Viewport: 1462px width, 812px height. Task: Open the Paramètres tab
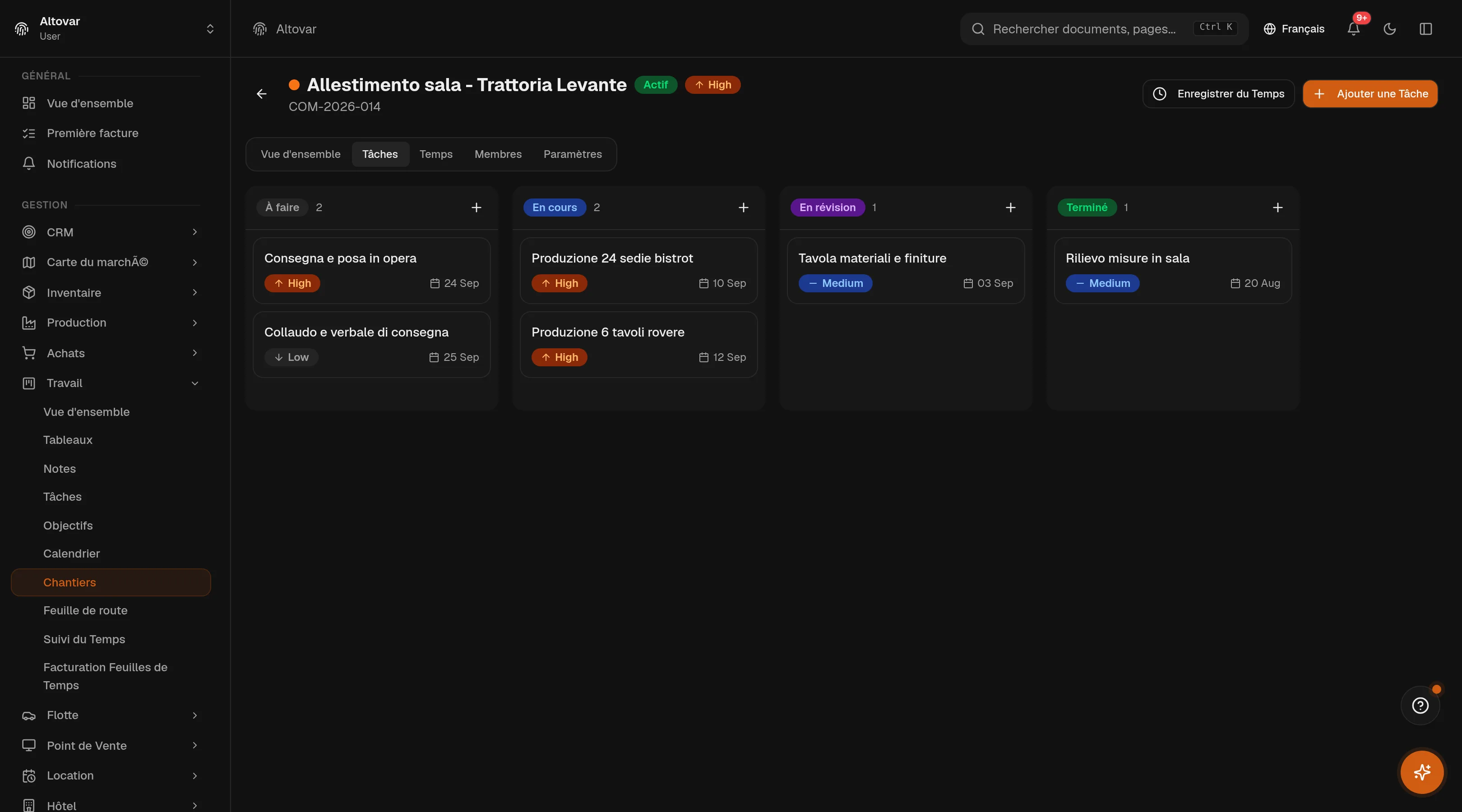[x=572, y=154]
